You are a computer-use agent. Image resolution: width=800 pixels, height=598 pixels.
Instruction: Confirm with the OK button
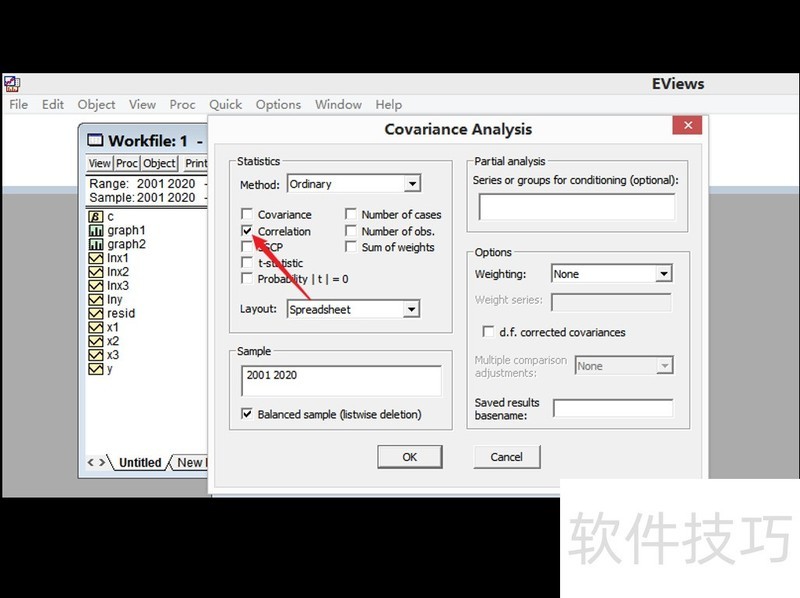(410, 457)
